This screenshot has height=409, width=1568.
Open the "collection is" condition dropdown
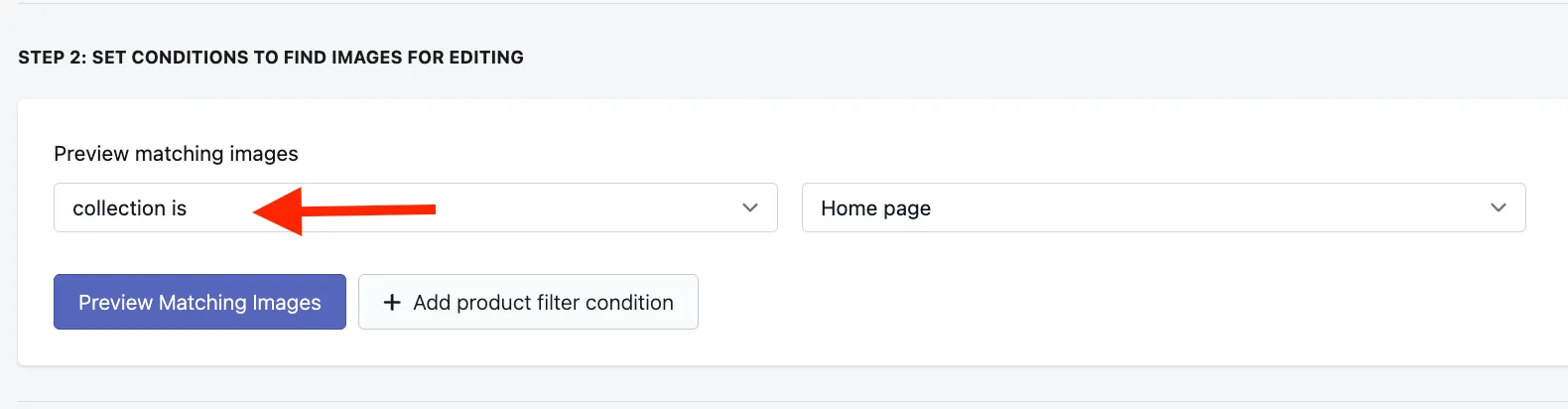[x=416, y=207]
